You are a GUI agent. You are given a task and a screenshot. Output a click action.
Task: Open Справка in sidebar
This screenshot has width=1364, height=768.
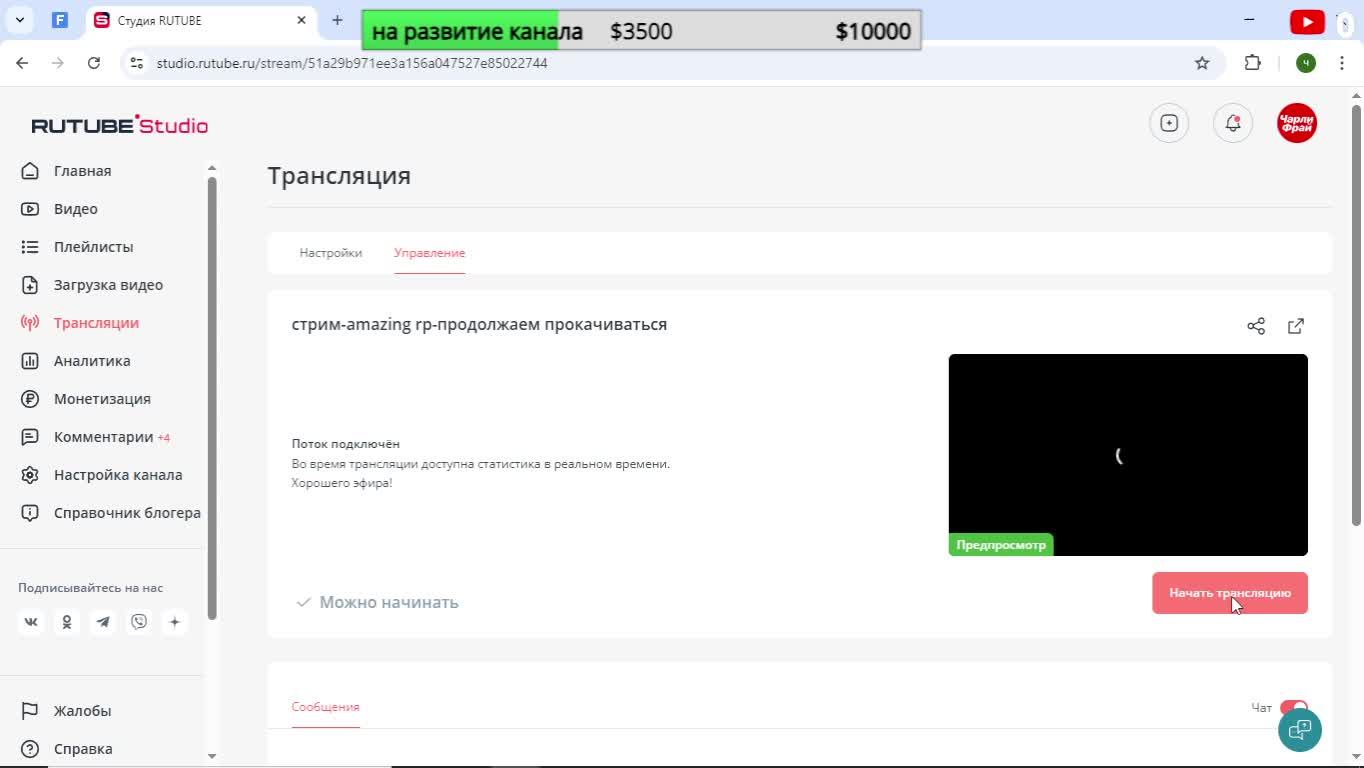coord(83,749)
